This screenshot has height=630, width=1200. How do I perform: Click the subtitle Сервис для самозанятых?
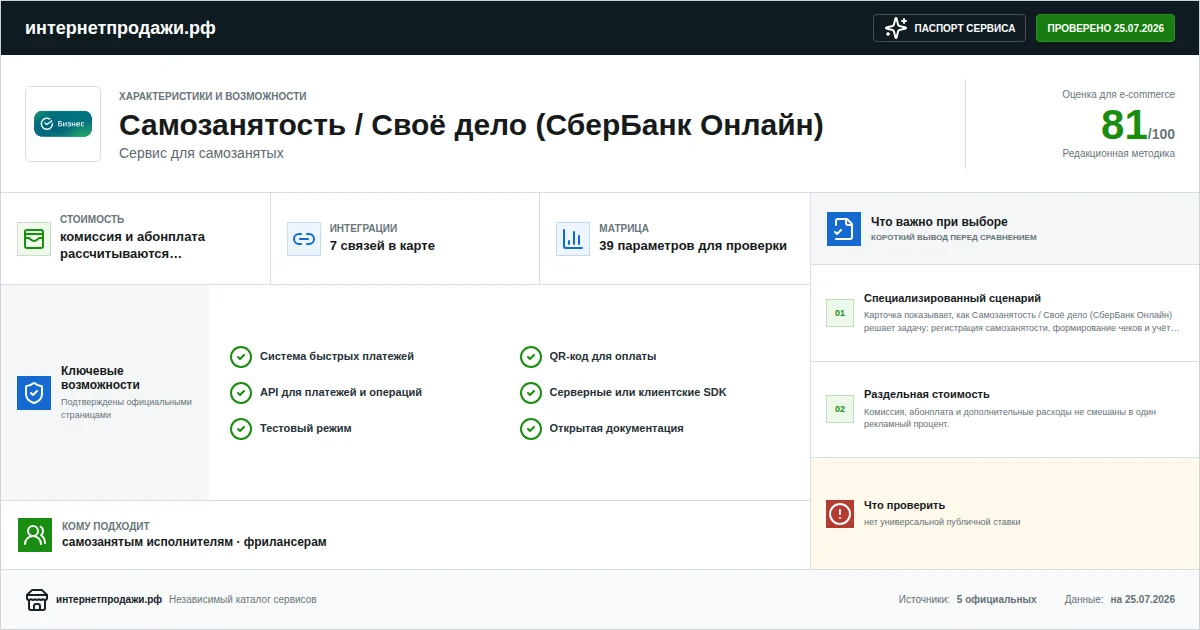point(201,154)
